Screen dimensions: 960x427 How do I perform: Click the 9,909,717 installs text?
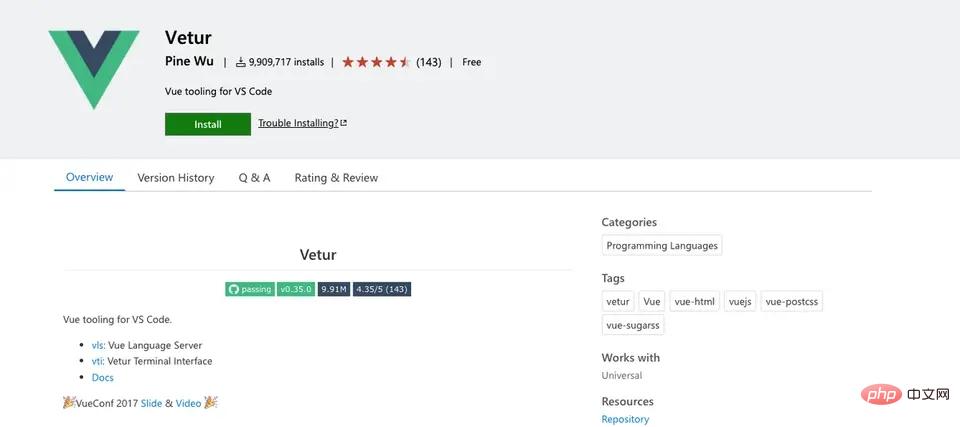point(287,62)
